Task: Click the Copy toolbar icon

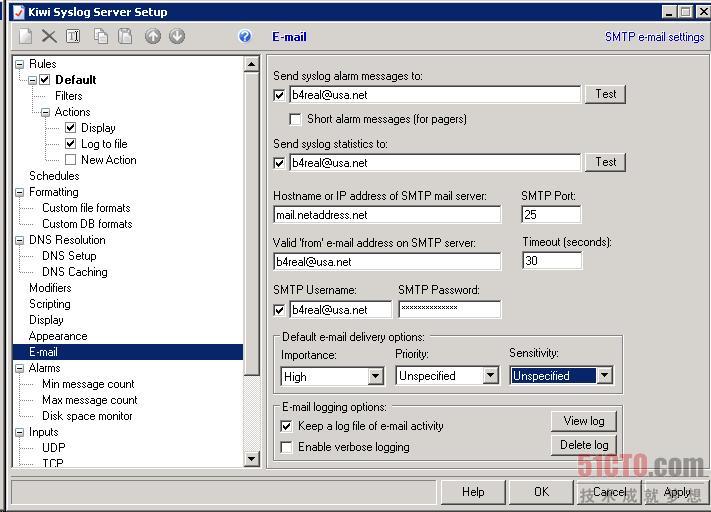Action: (101, 36)
